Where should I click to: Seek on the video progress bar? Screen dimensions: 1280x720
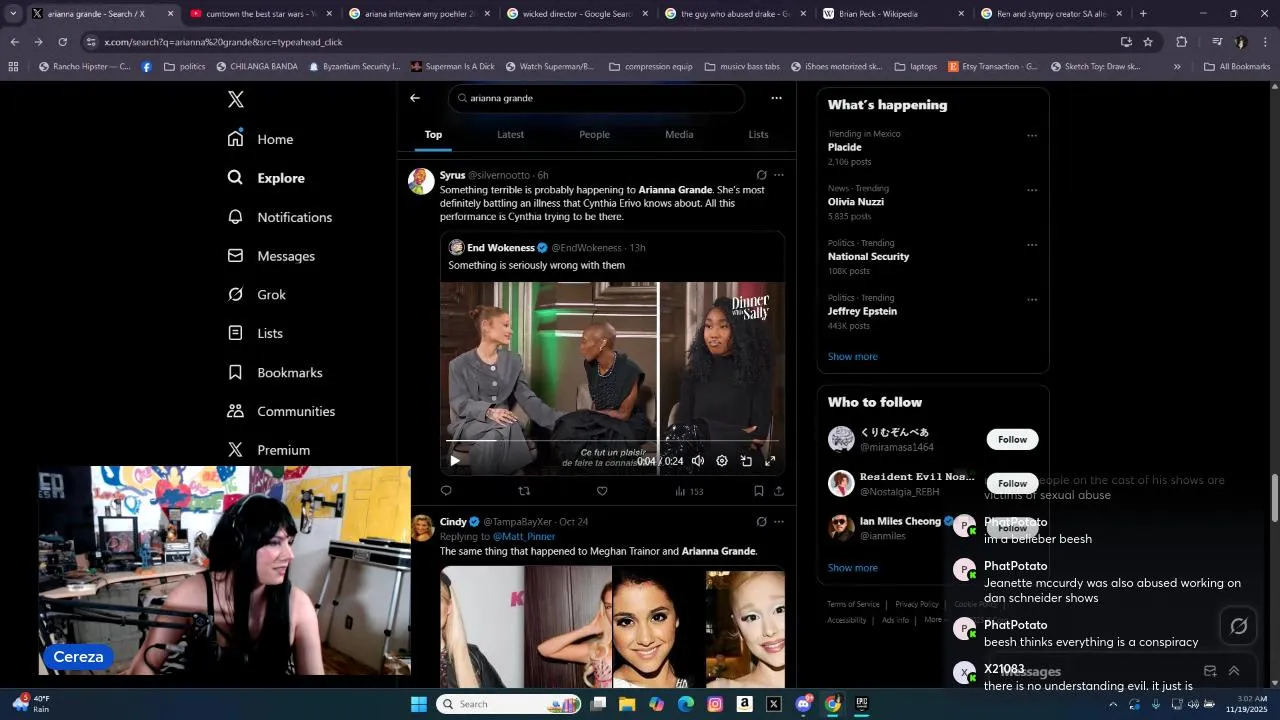612,441
